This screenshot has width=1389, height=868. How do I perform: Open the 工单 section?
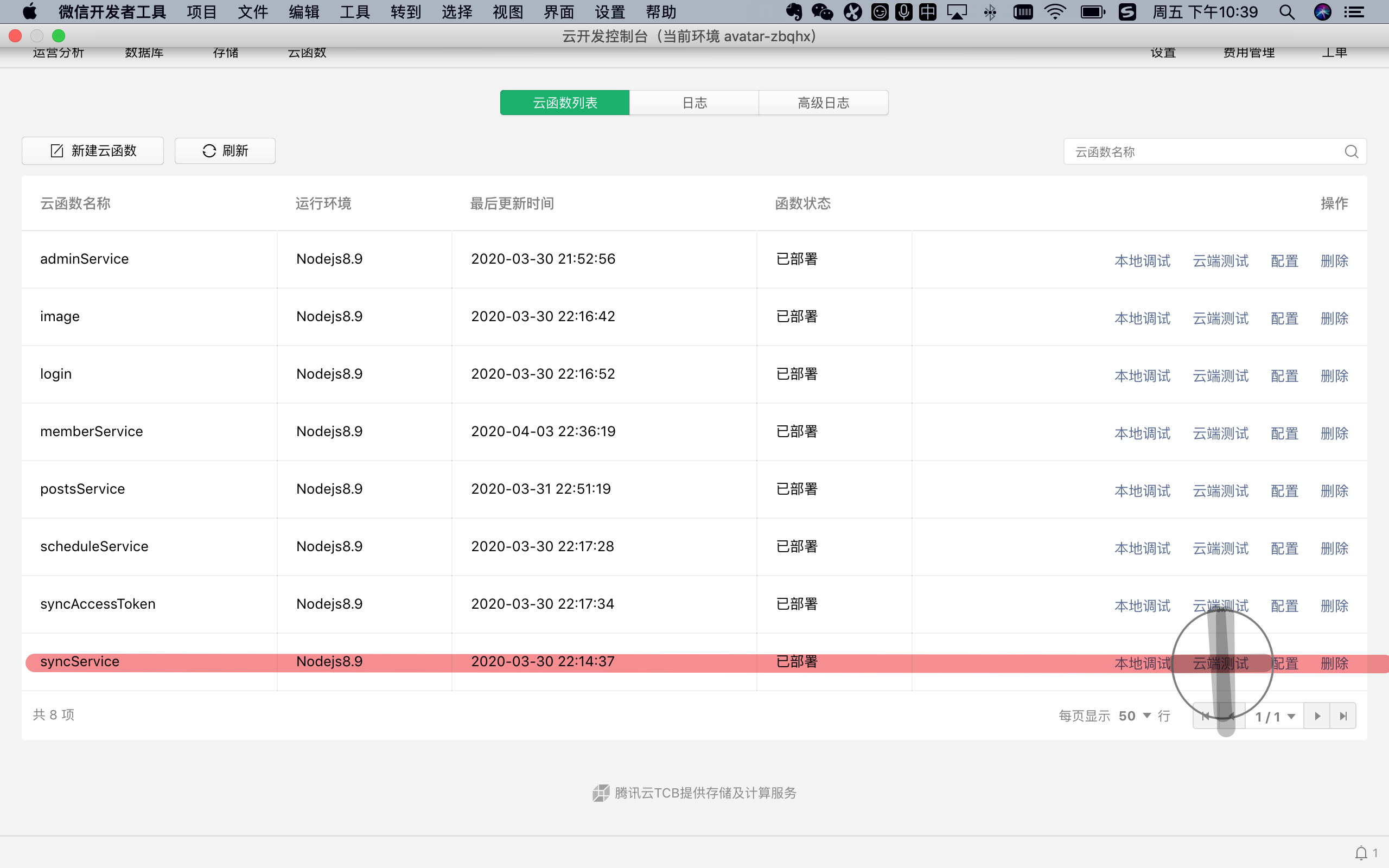1334,53
